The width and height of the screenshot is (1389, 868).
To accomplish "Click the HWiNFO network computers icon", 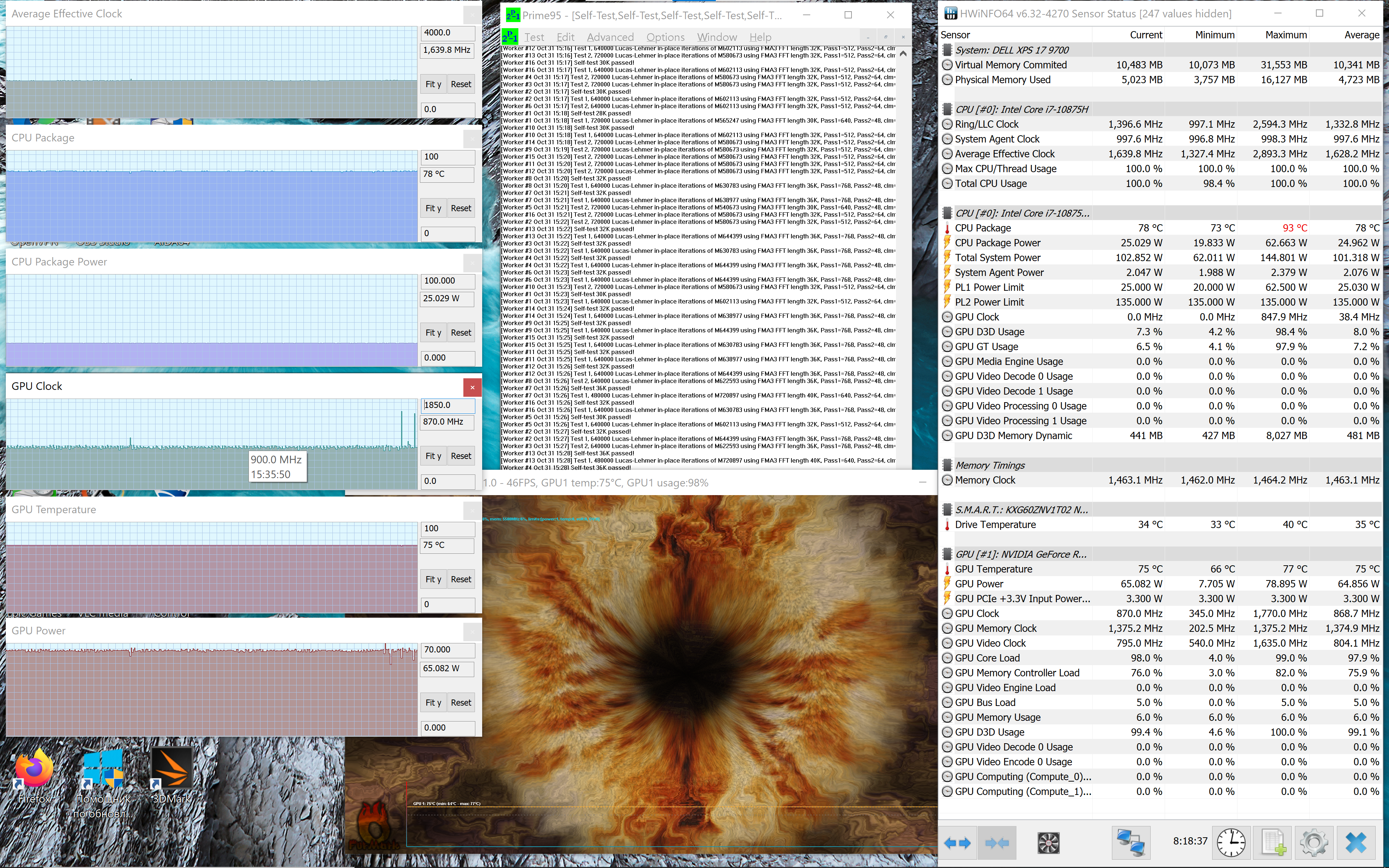I will coord(1131,843).
